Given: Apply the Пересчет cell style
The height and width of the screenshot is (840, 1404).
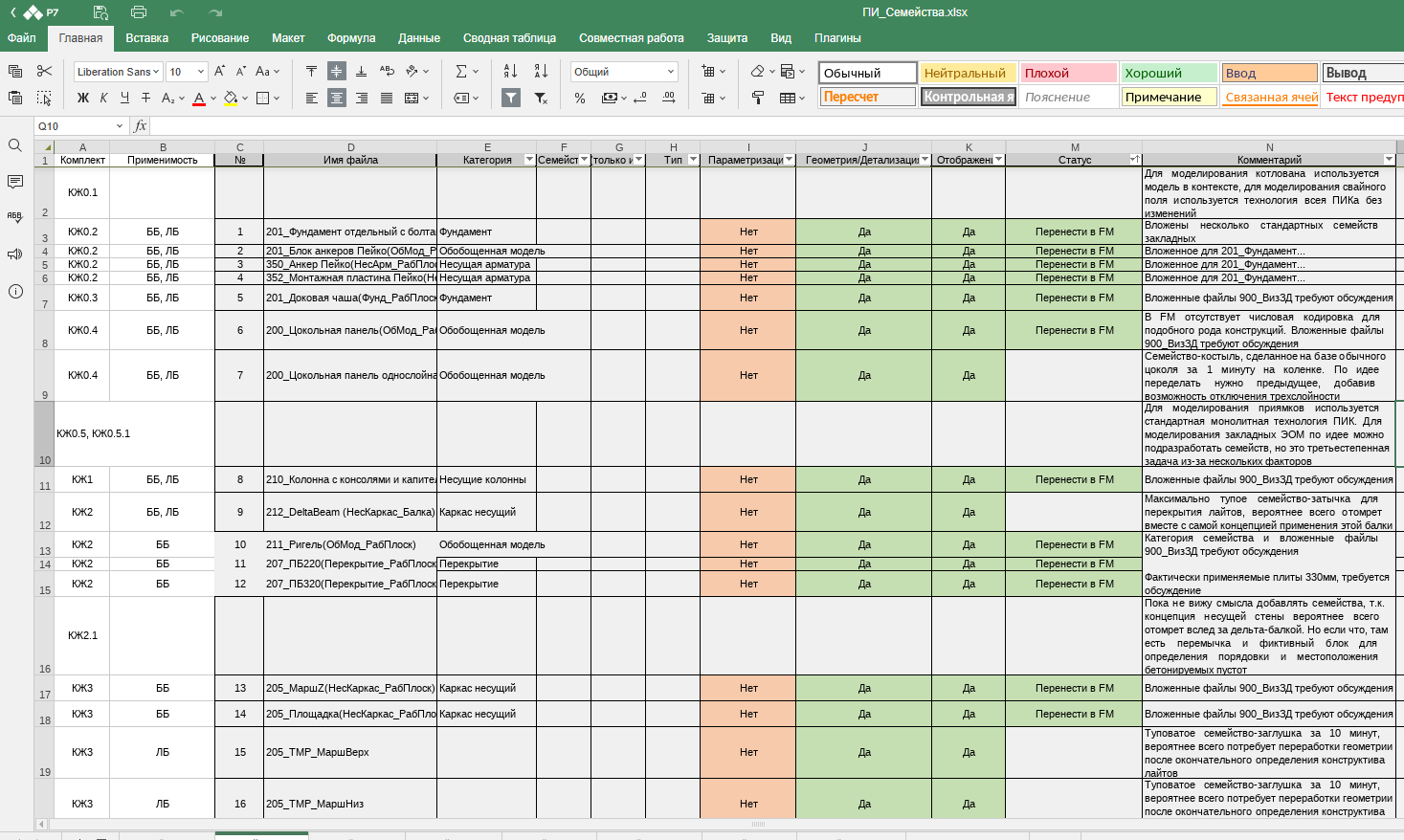Looking at the screenshot, I should point(868,97).
